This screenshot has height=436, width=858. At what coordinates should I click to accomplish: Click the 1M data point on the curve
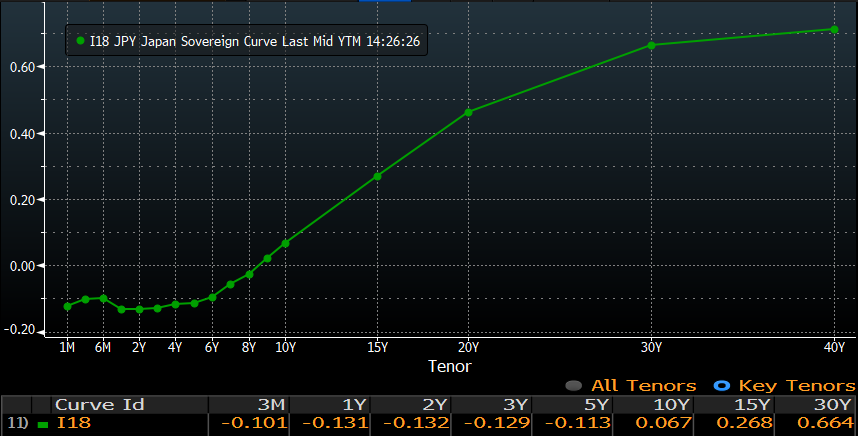67,306
